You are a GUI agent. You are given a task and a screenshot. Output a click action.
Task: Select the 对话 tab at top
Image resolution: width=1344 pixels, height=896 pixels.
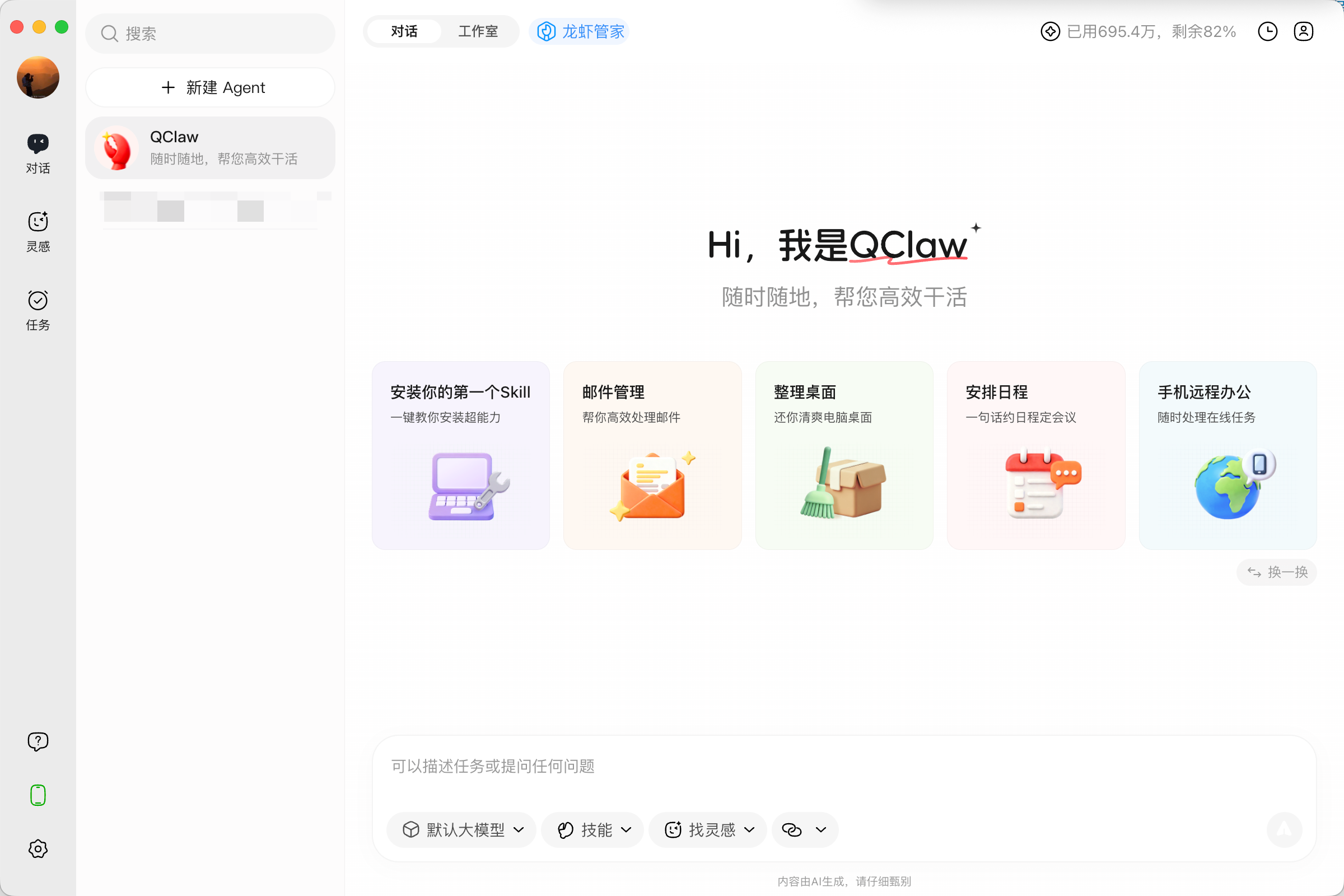coord(404,31)
